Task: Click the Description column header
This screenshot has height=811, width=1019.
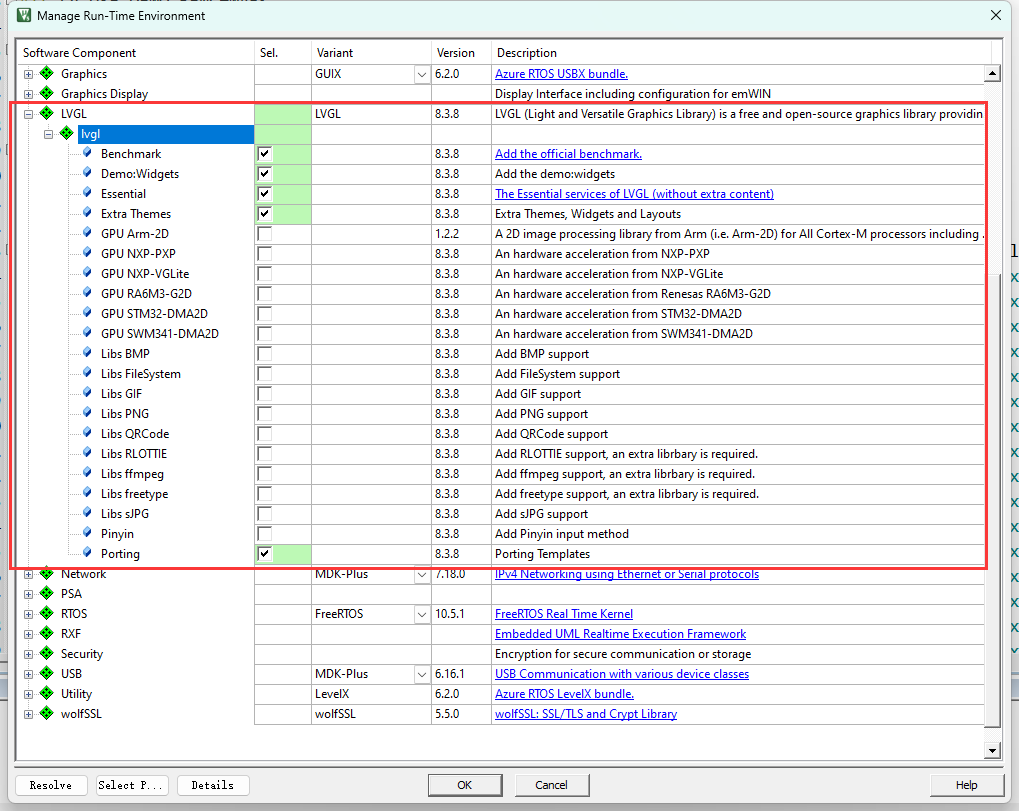Action: 741,53
